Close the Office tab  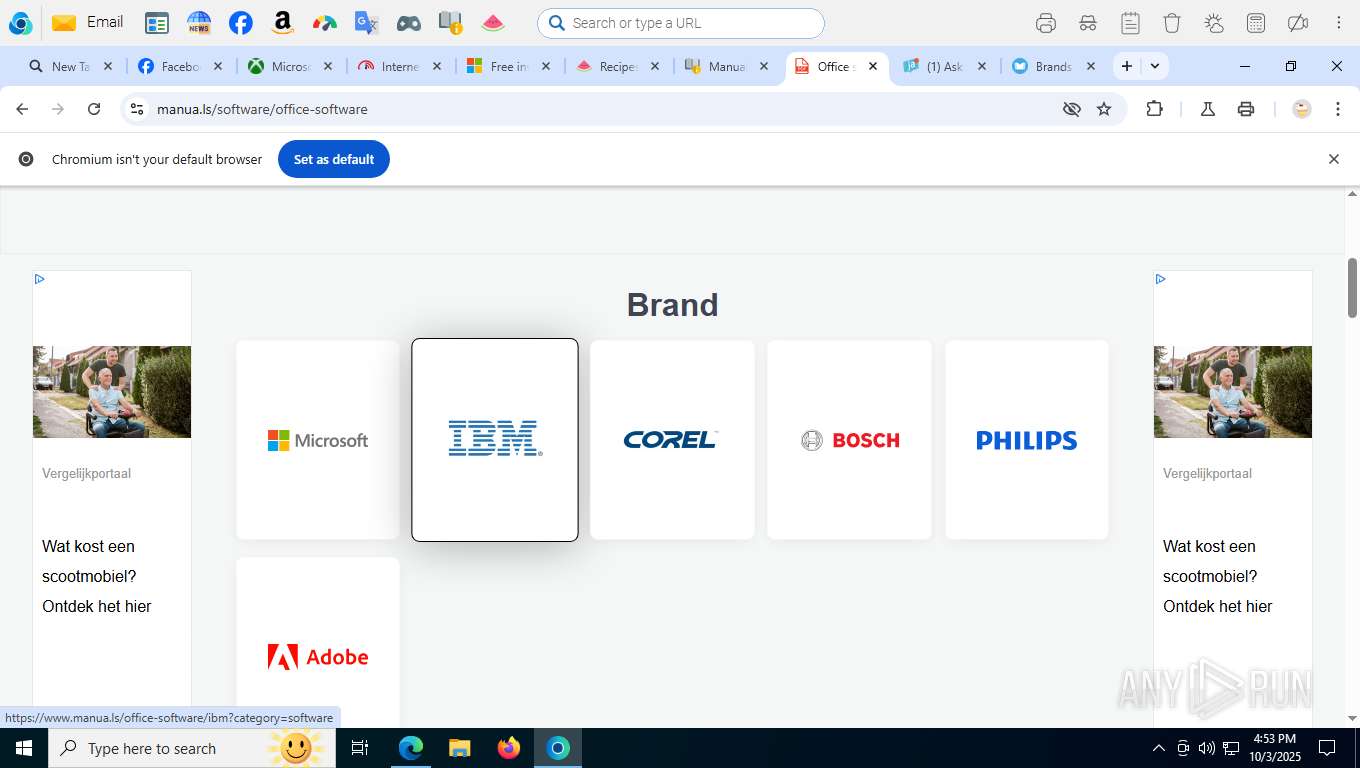pyautogui.click(x=873, y=66)
